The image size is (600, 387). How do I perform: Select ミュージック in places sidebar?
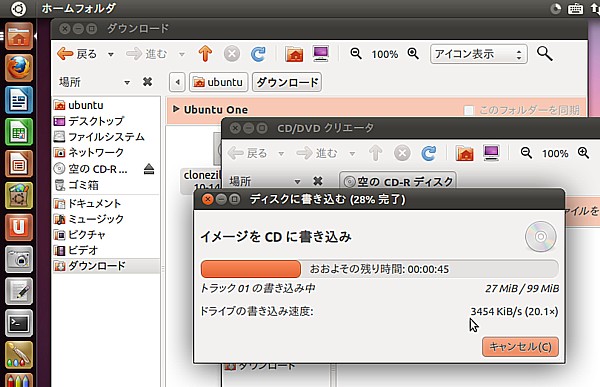click(106, 219)
